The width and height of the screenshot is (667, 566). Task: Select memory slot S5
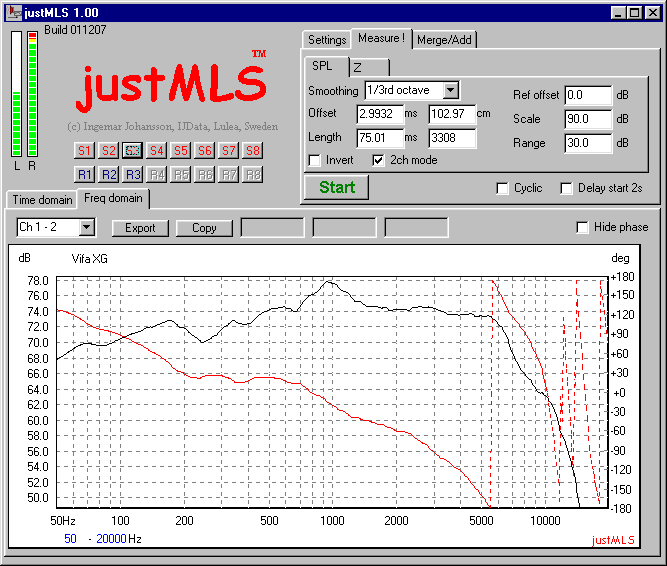pyautogui.click(x=180, y=151)
